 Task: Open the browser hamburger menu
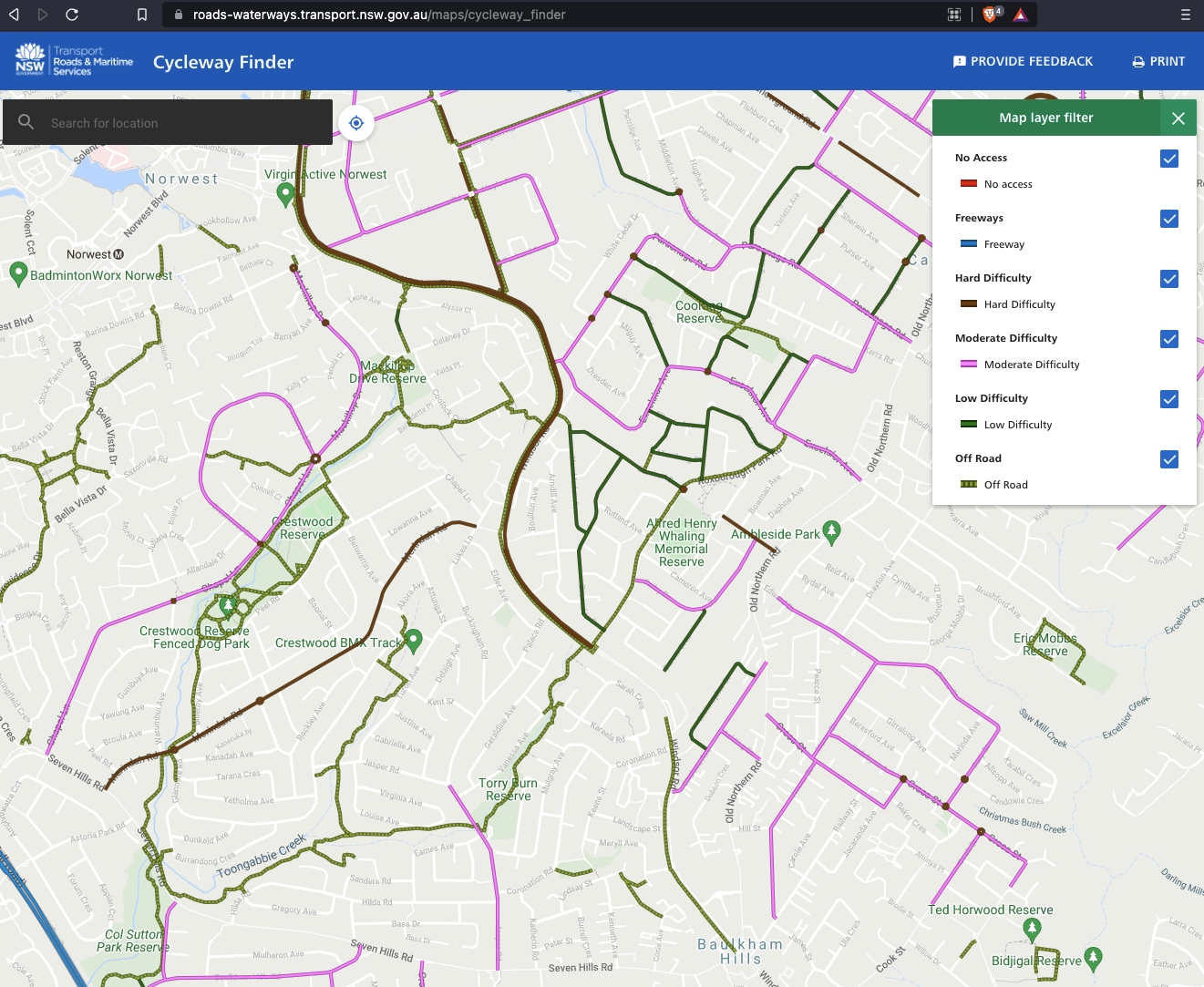coord(1185,15)
